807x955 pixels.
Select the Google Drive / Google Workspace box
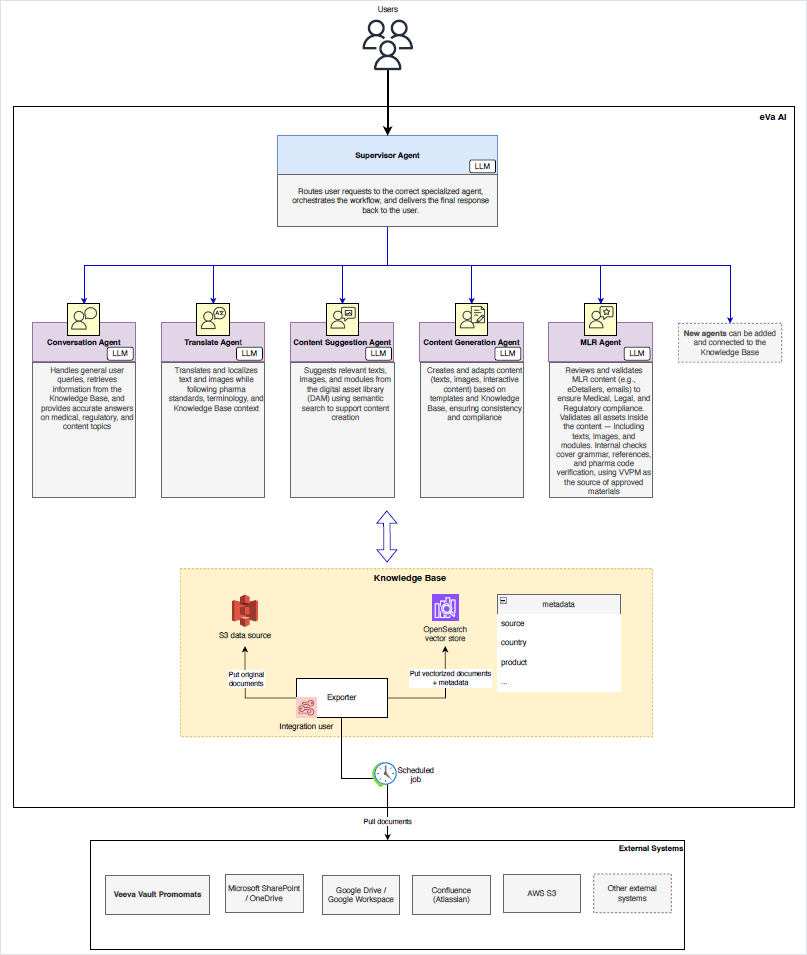tap(361, 894)
